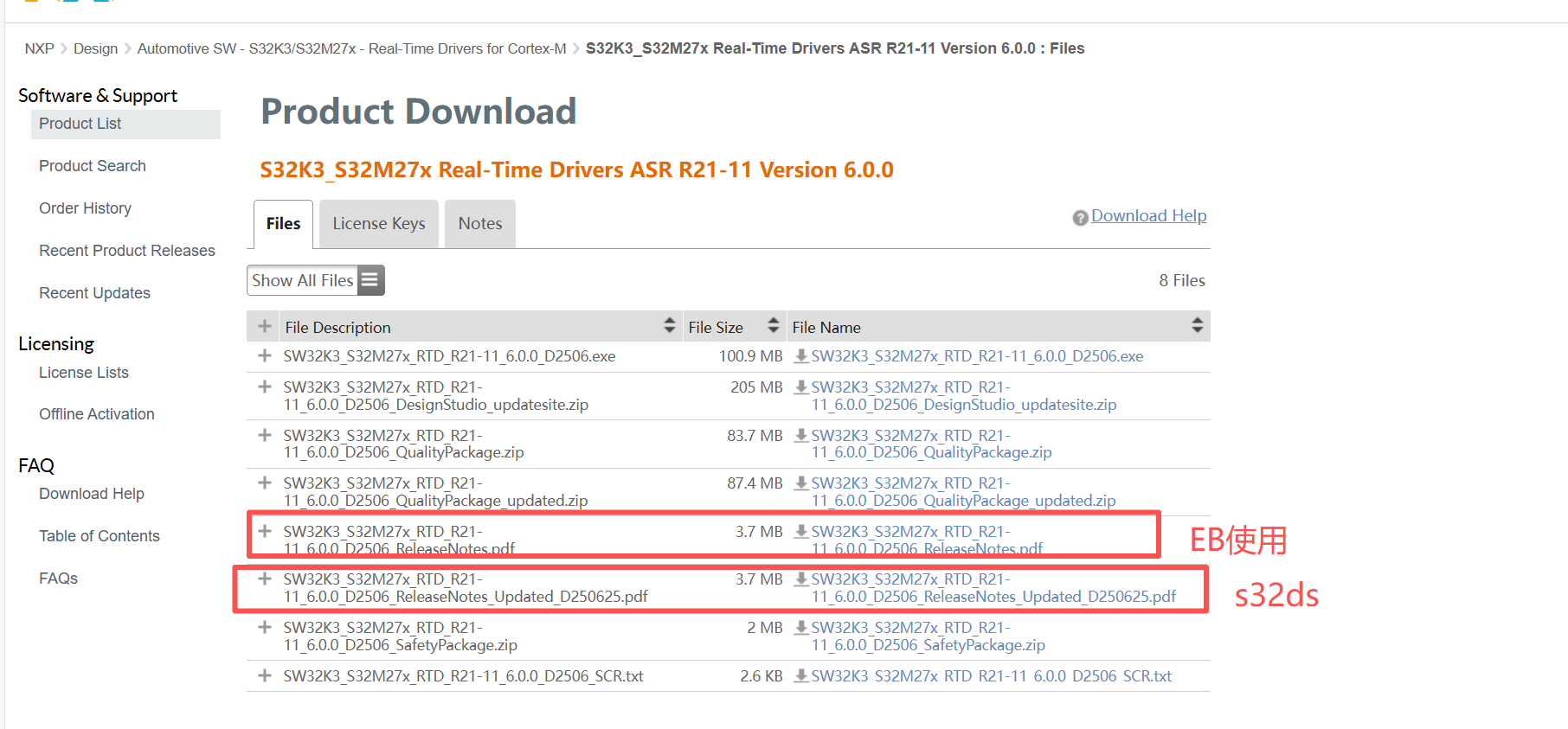Select Product List in sidebar
The width and height of the screenshot is (1568, 729).
125,124
